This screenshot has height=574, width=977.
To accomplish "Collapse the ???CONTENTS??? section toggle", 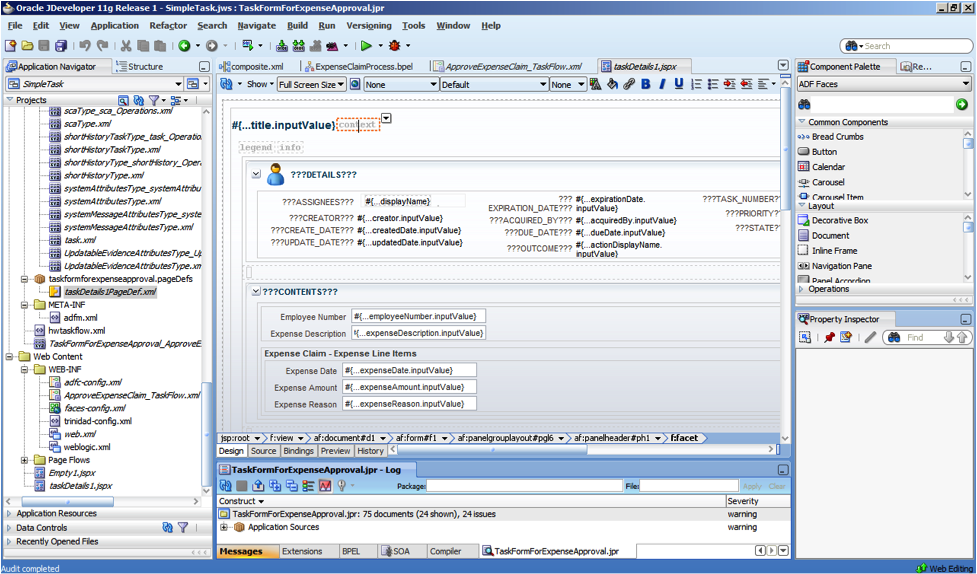I will tap(255, 291).
